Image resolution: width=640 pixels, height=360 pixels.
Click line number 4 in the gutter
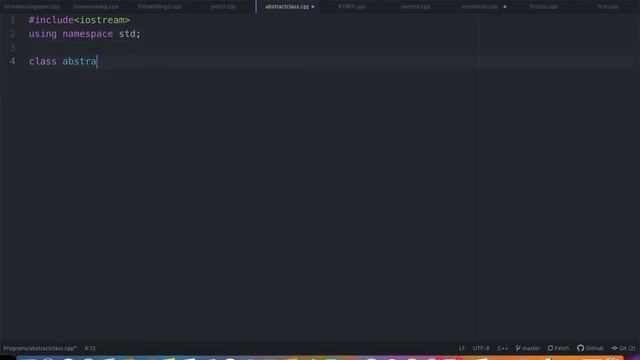pos(13,61)
